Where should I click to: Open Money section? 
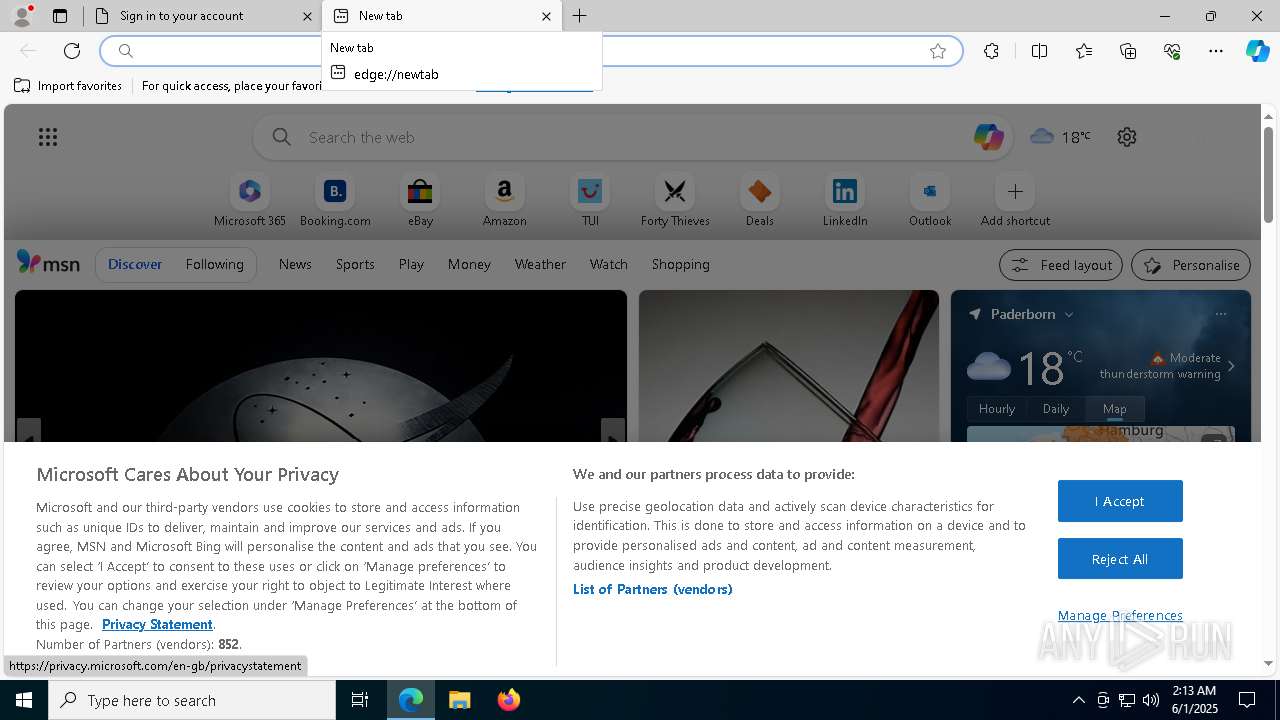[469, 264]
